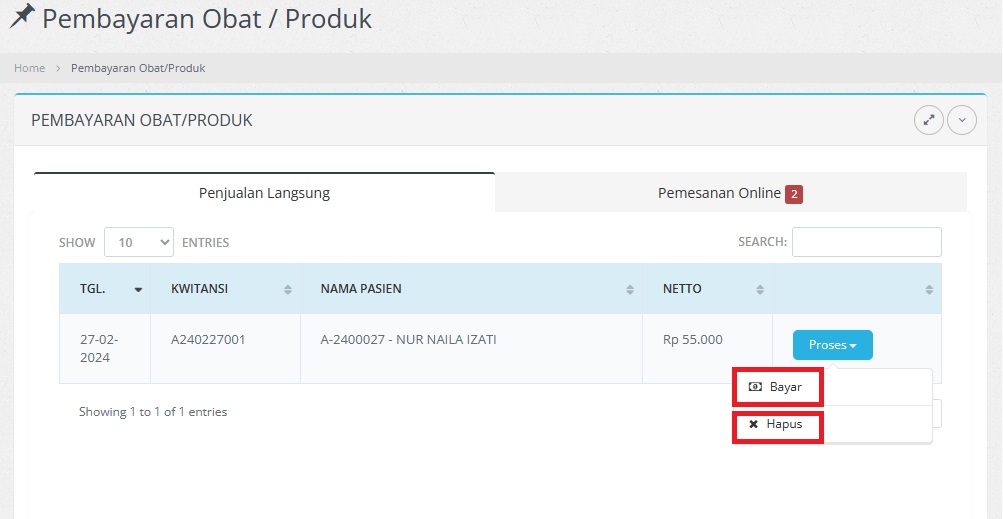Focus the Search input field
Viewport: 1003px width, 519px height.
pyautogui.click(x=866, y=242)
